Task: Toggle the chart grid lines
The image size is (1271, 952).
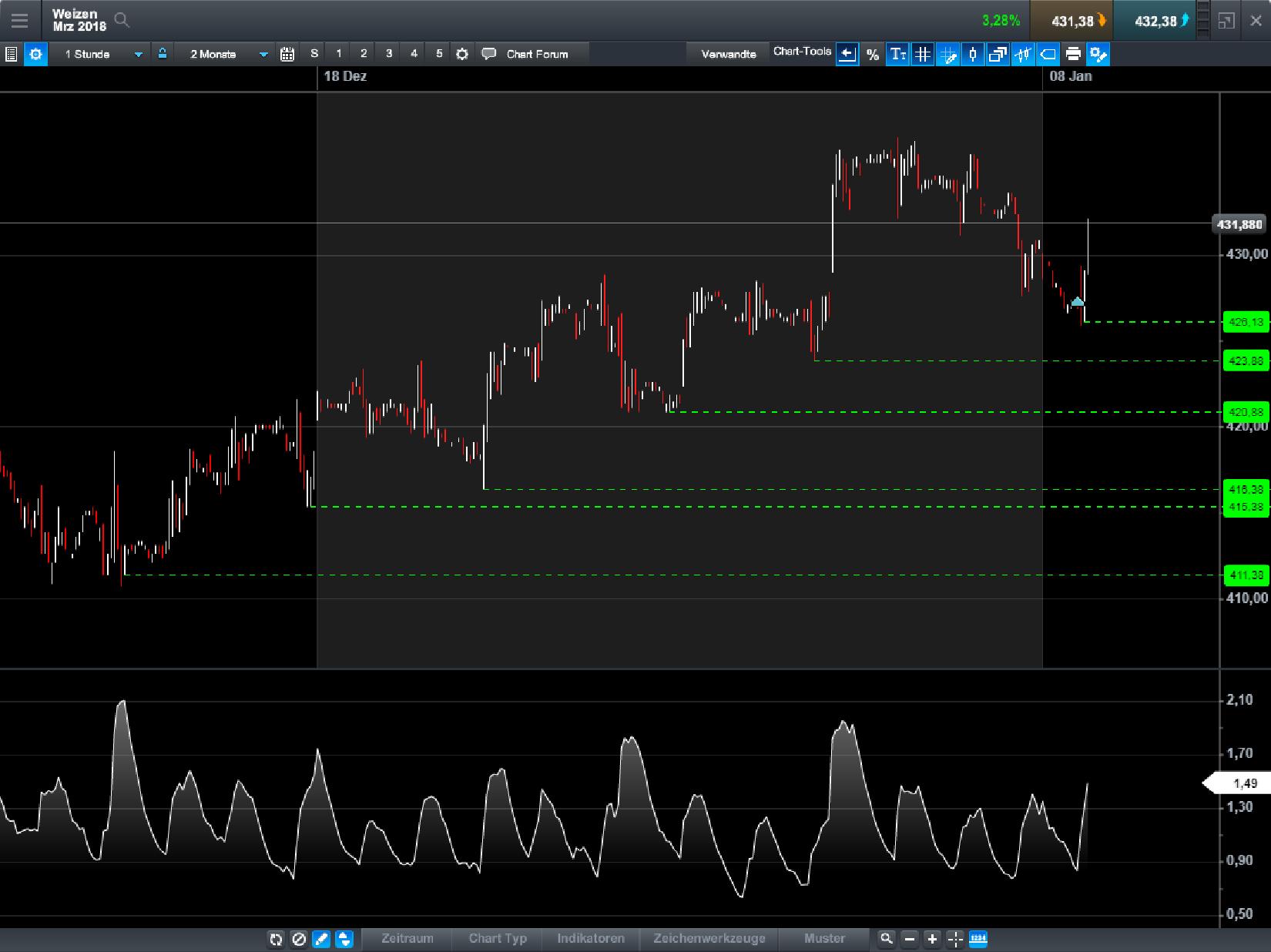Action: click(x=923, y=54)
